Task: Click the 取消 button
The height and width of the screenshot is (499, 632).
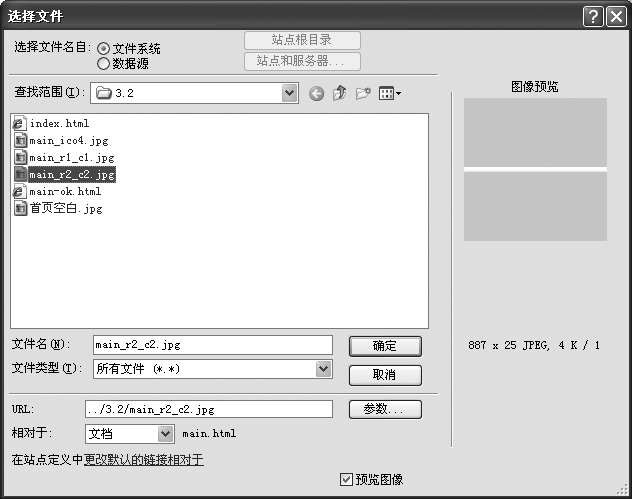Action: (385, 375)
